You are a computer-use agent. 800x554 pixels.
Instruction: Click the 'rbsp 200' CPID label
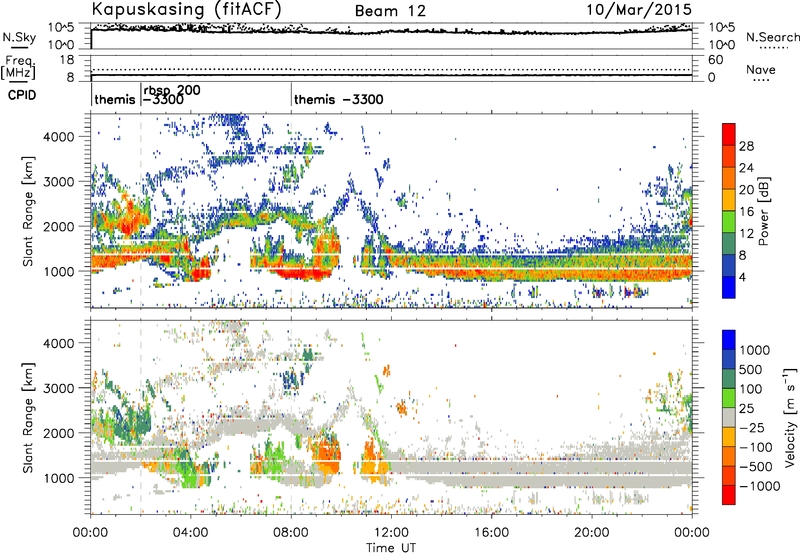[172, 90]
